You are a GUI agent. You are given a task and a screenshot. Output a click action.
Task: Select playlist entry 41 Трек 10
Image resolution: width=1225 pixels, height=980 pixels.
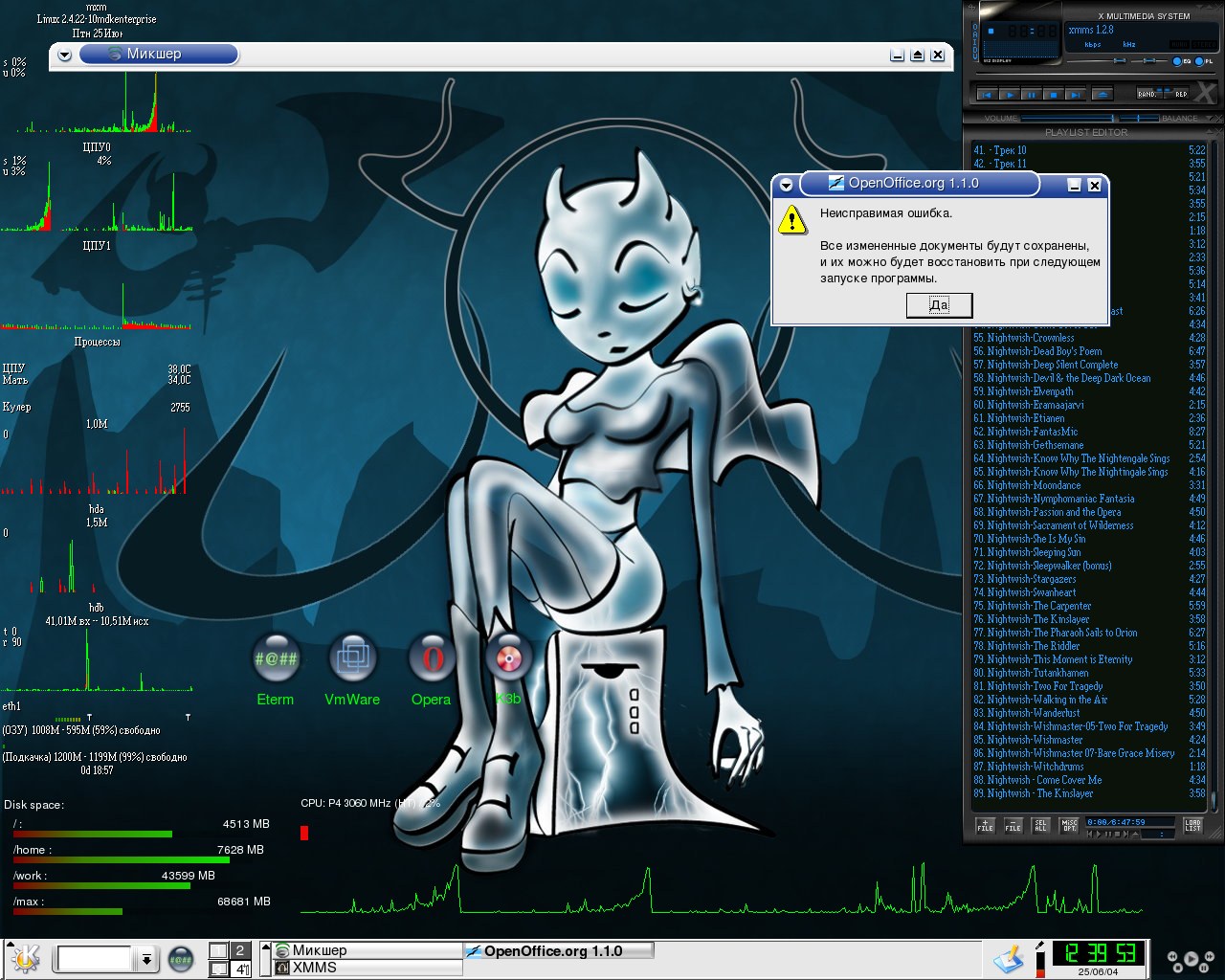[1089, 150]
